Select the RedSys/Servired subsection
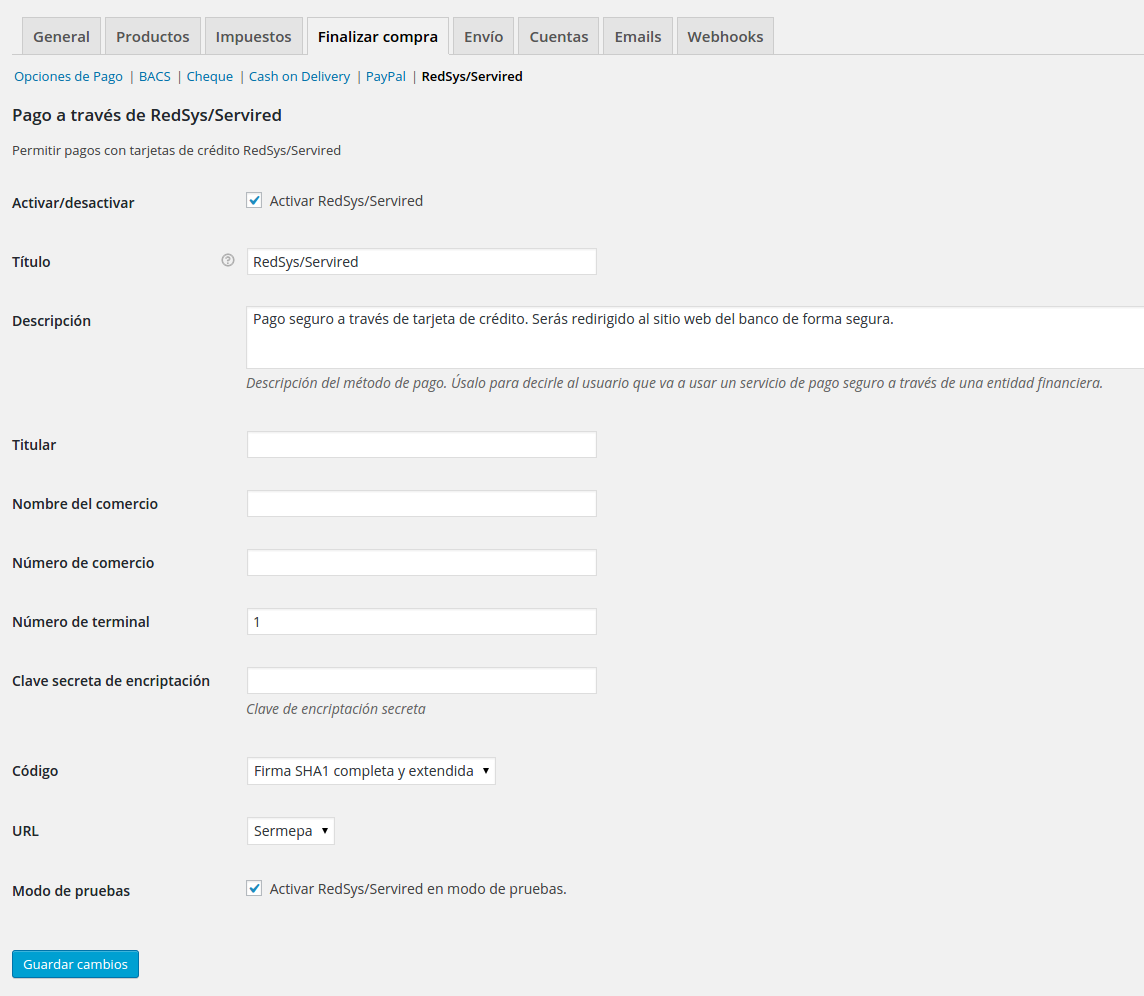Image resolution: width=1144 pixels, height=996 pixels. [472, 77]
